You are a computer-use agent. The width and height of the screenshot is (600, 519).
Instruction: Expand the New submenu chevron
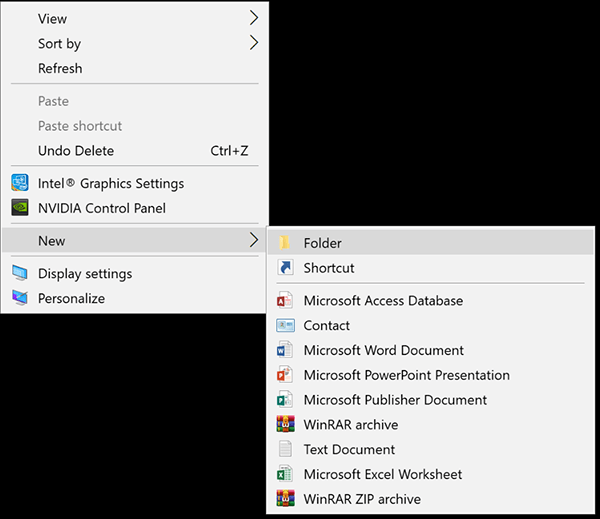click(254, 241)
